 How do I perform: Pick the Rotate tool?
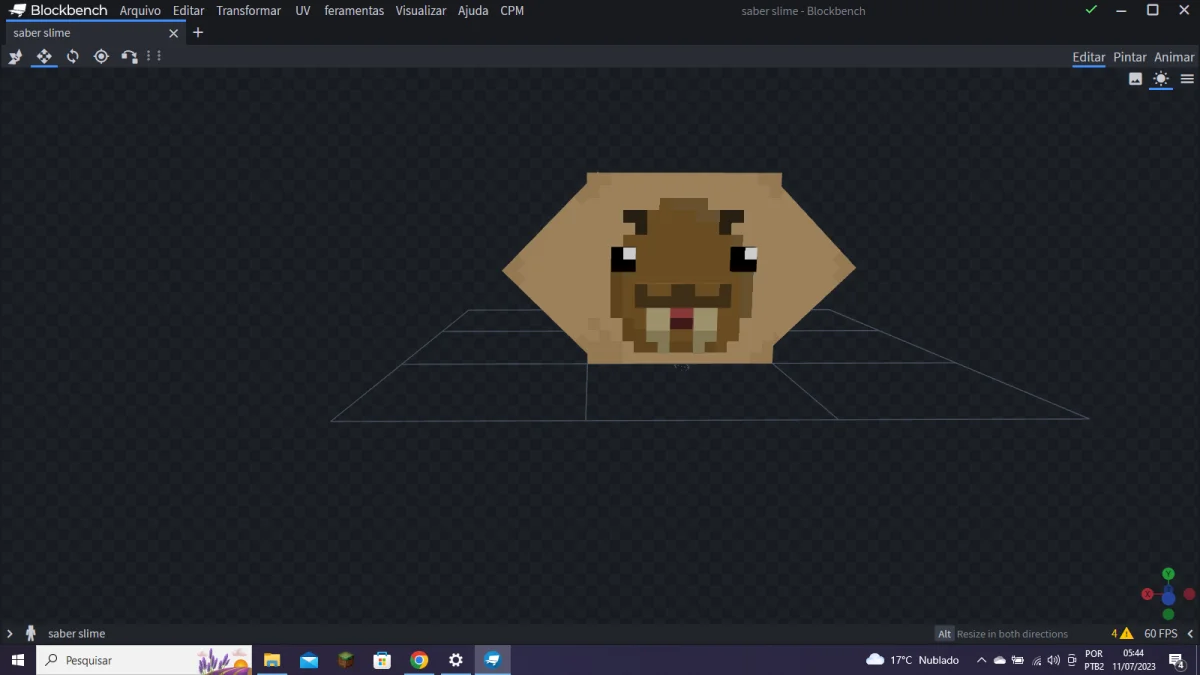point(73,57)
